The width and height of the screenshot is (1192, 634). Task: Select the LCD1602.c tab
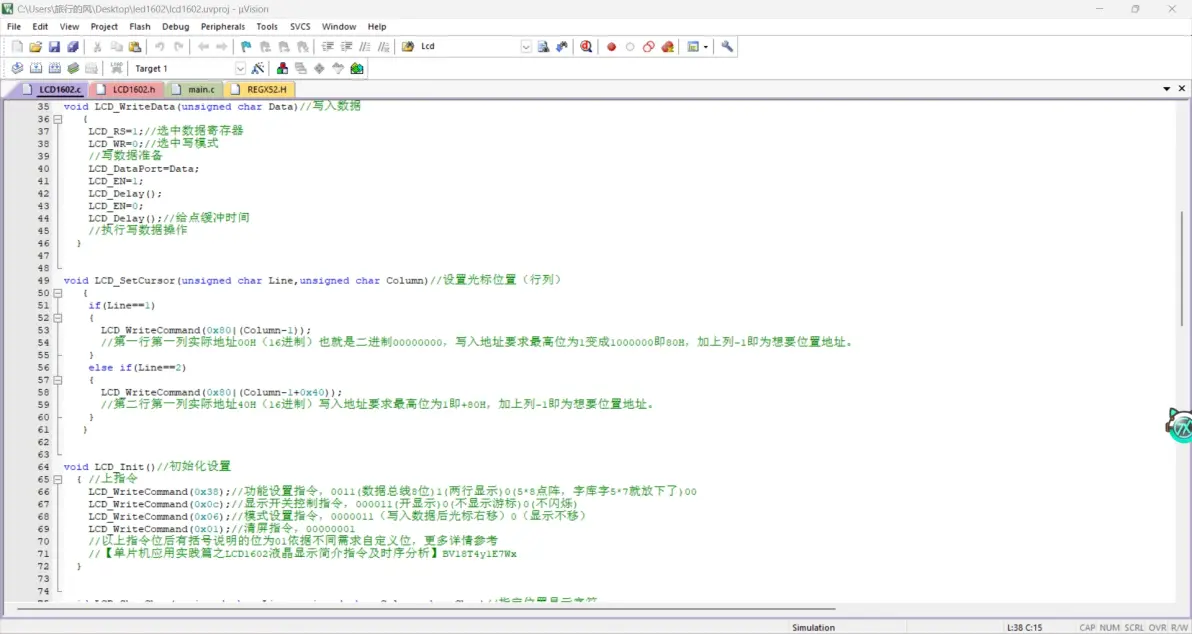click(x=53, y=90)
